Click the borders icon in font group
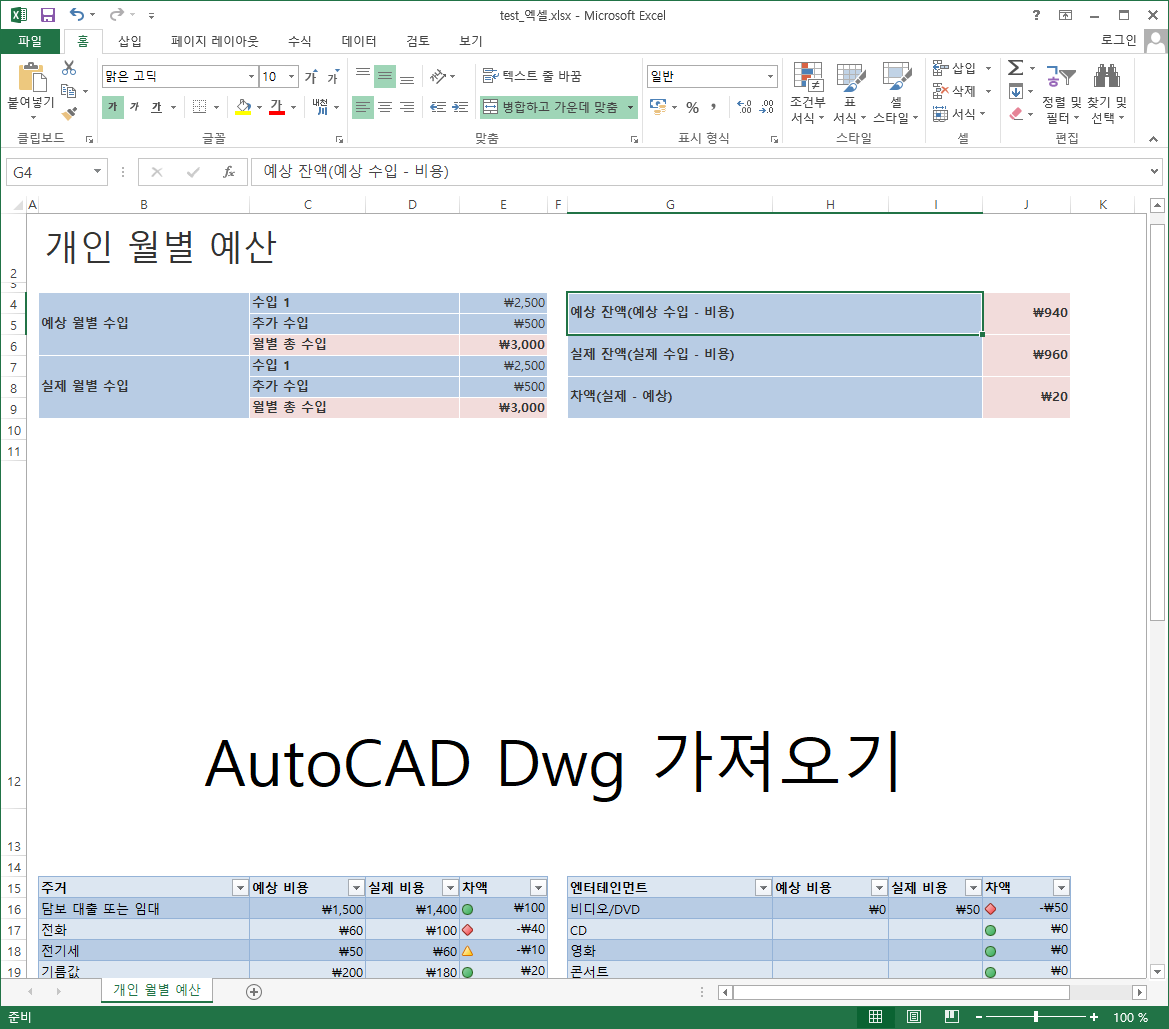 (199, 107)
